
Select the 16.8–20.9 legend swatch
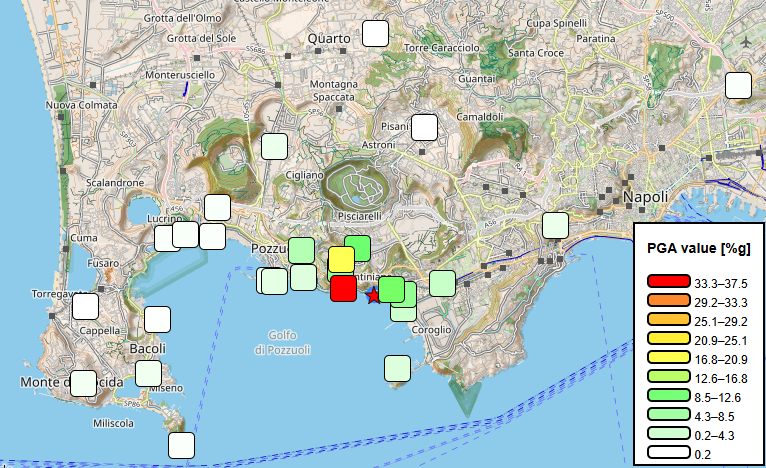click(669, 357)
